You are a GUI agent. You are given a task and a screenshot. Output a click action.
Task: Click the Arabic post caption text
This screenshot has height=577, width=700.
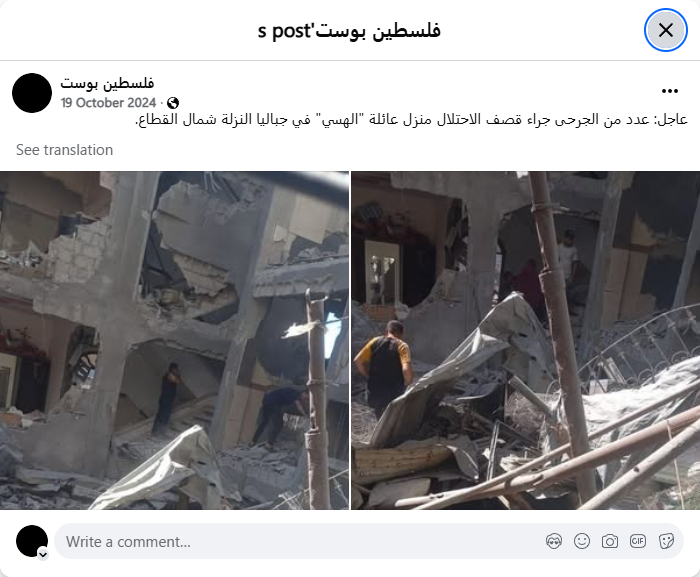[x=411, y=120]
